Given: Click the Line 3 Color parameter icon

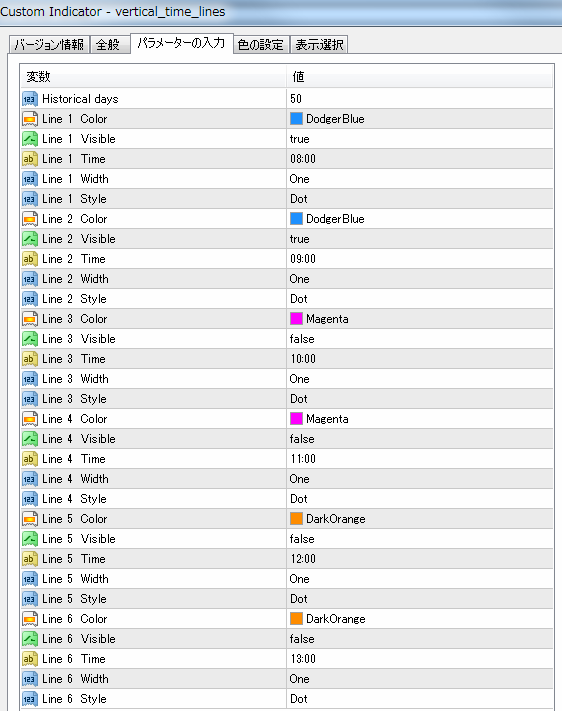Looking at the screenshot, I should [x=29, y=319].
